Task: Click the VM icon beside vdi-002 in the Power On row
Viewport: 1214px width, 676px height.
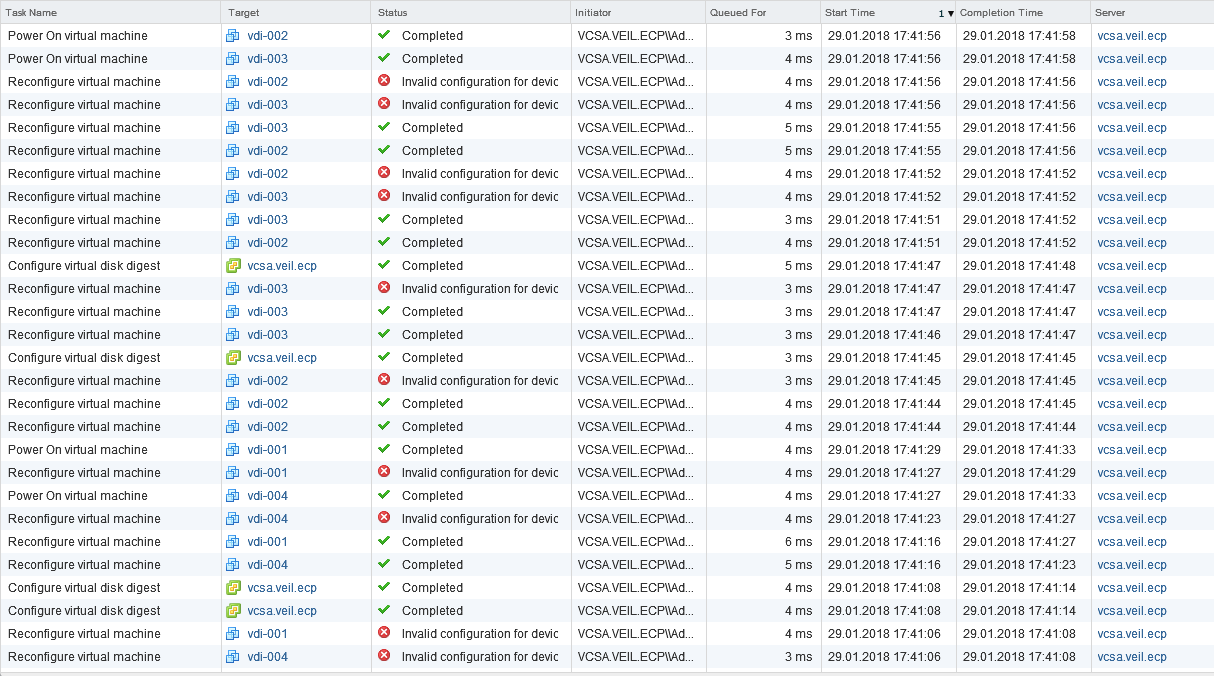Action: [233, 36]
